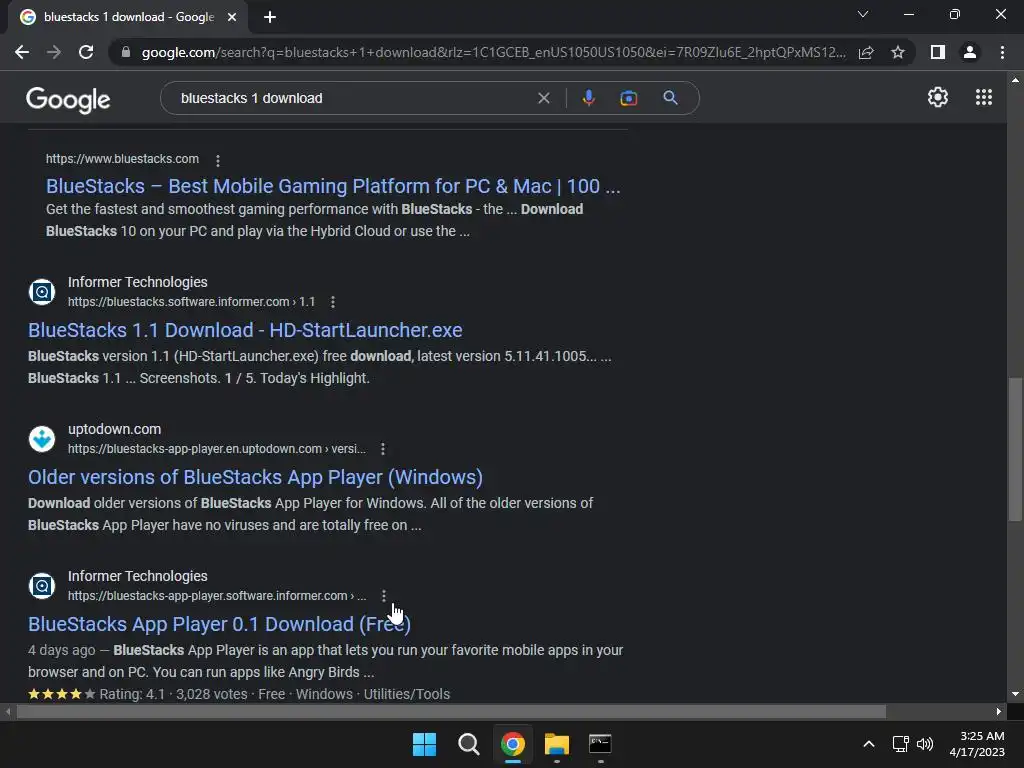Screen dimensions: 1024x768
Task: Open the Chrome profile menu
Action: (x=970, y=52)
